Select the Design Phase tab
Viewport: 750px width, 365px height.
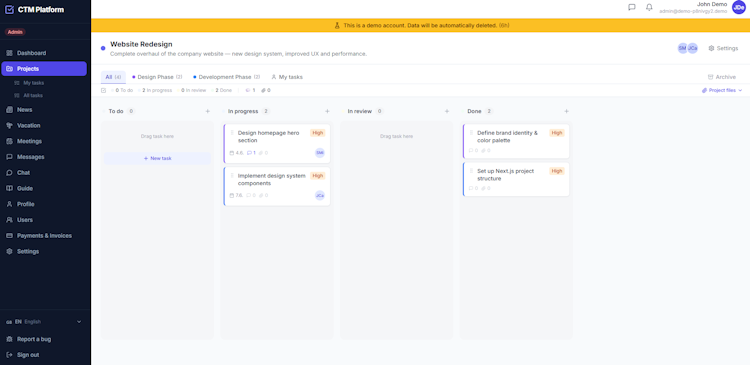click(157, 77)
